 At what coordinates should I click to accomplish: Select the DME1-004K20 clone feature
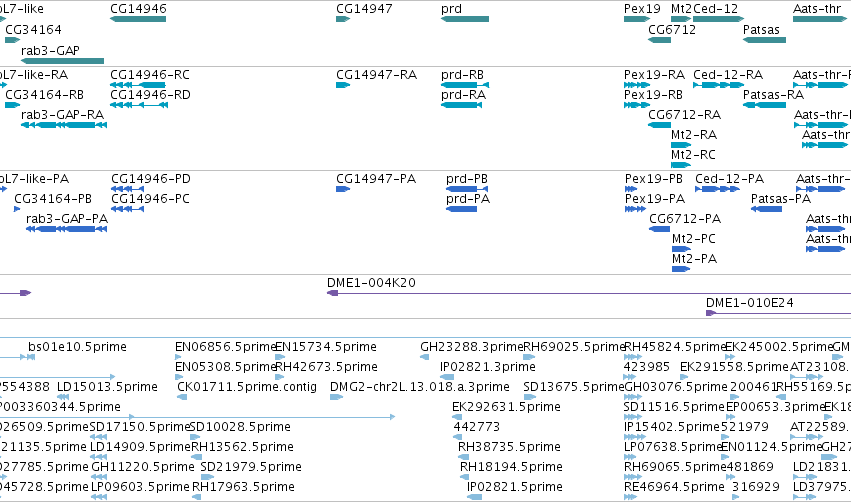[x=588, y=293]
